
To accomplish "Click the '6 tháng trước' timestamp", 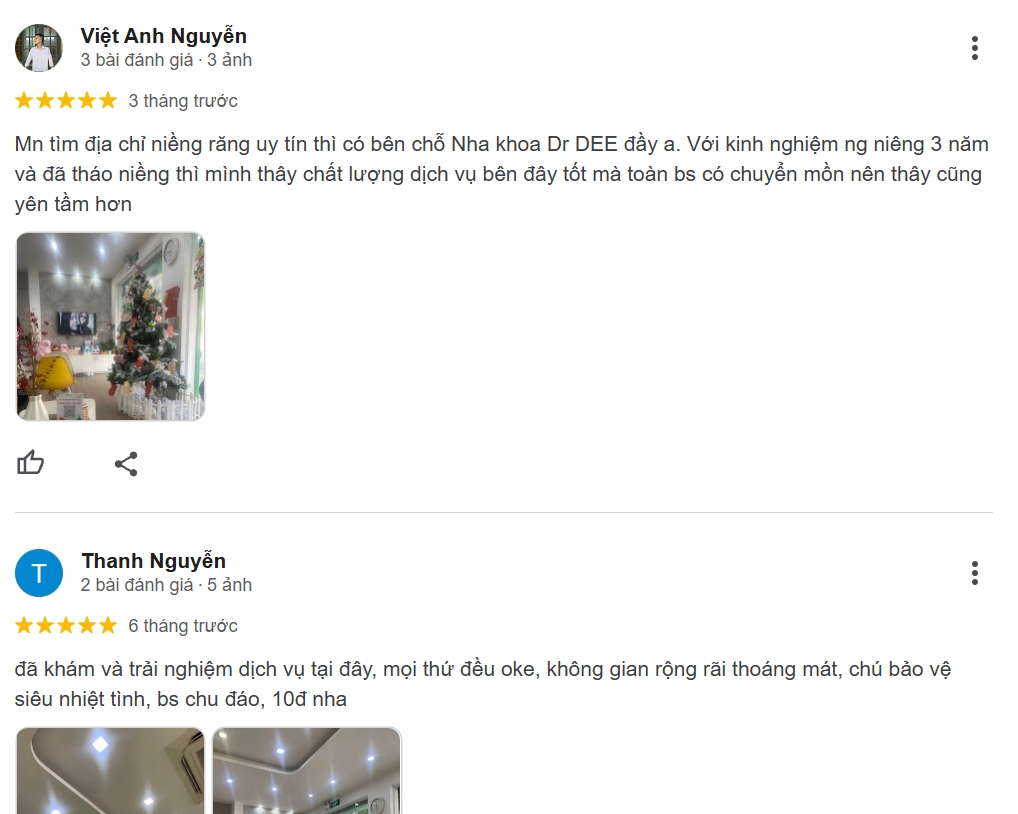I will (183, 626).
